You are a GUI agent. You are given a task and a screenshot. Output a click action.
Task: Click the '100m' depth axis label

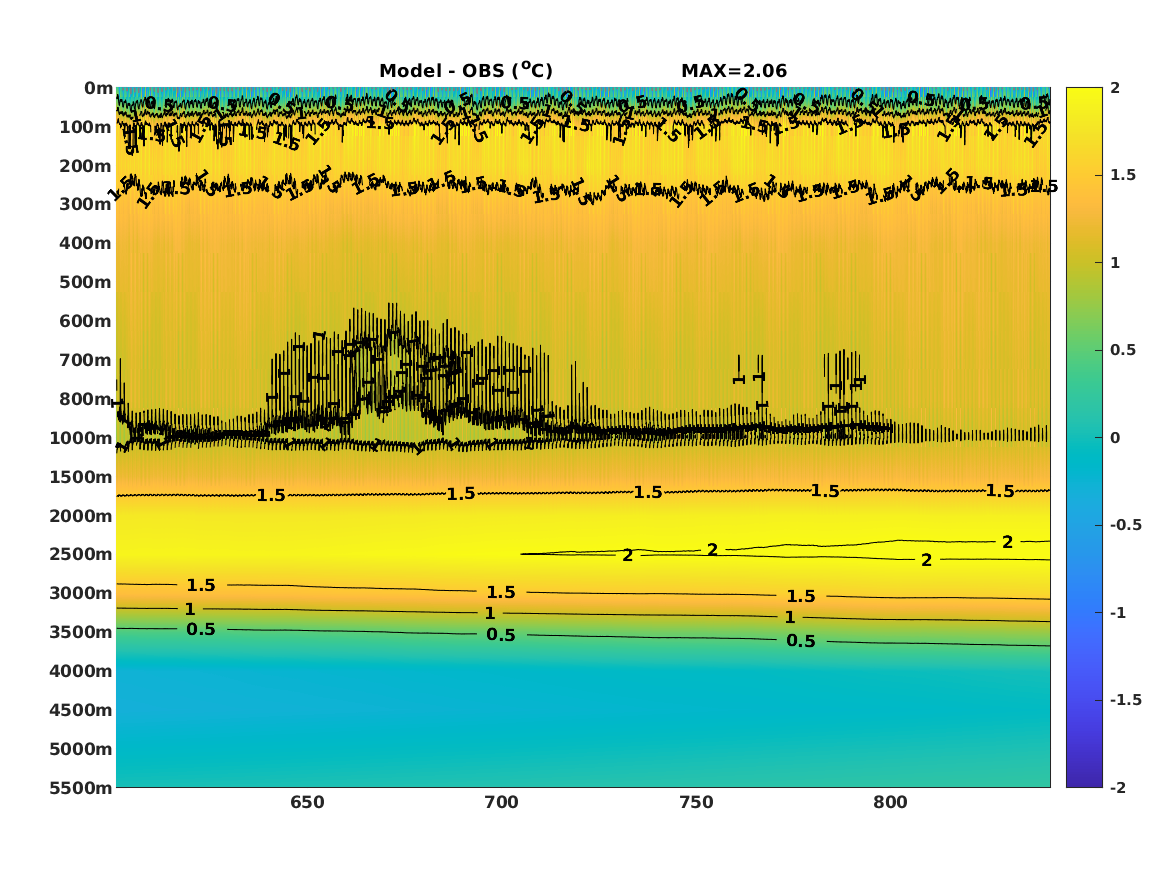pos(86,127)
